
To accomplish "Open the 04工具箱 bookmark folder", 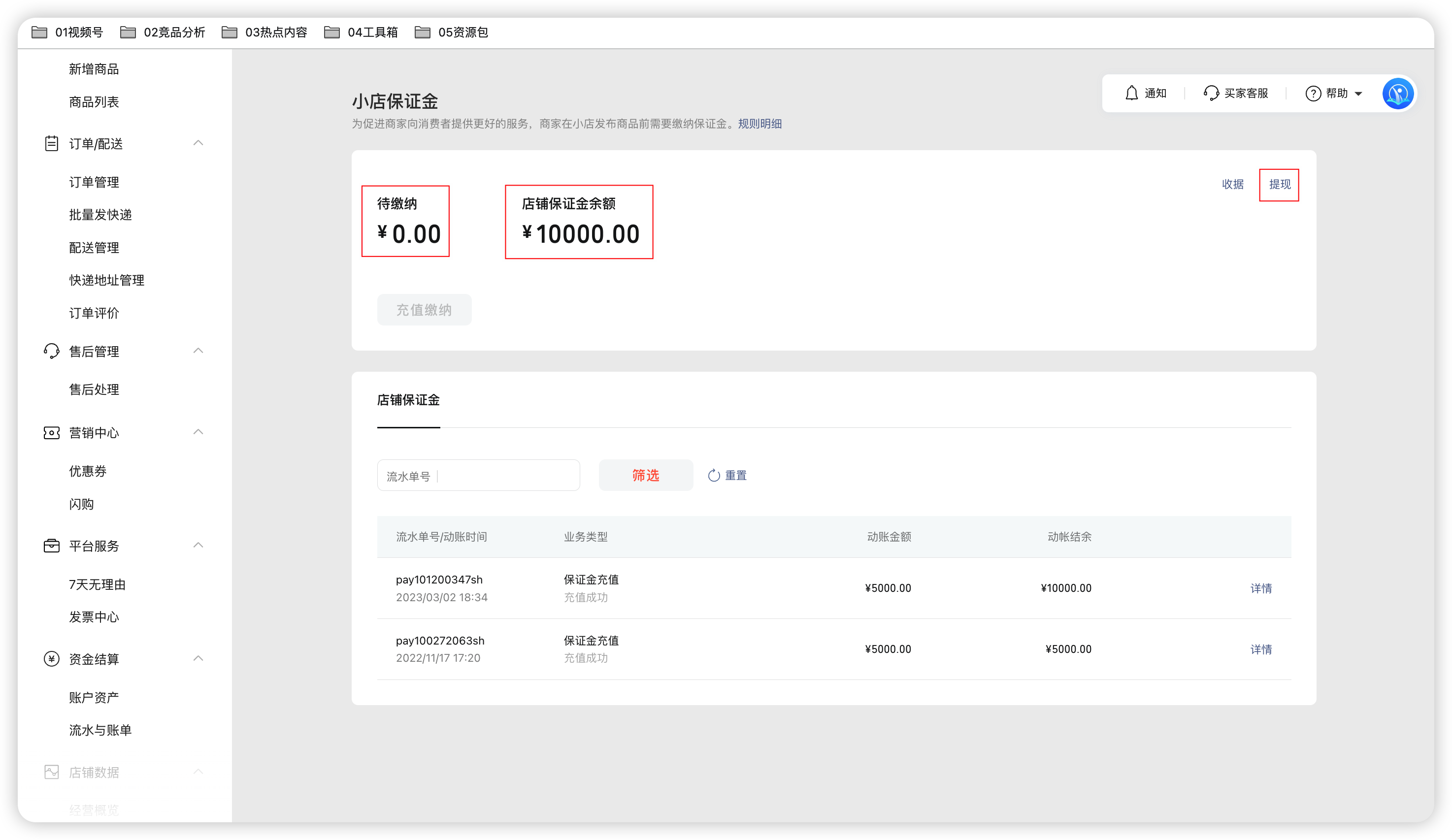I will pos(361,32).
